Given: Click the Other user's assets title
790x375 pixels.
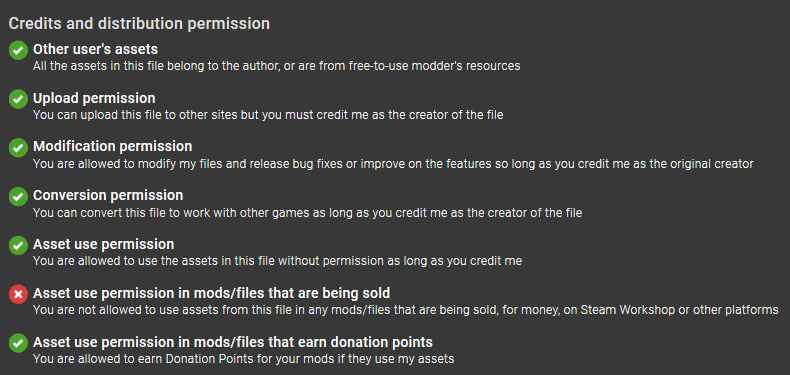Looking at the screenshot, I should point(96,49).
